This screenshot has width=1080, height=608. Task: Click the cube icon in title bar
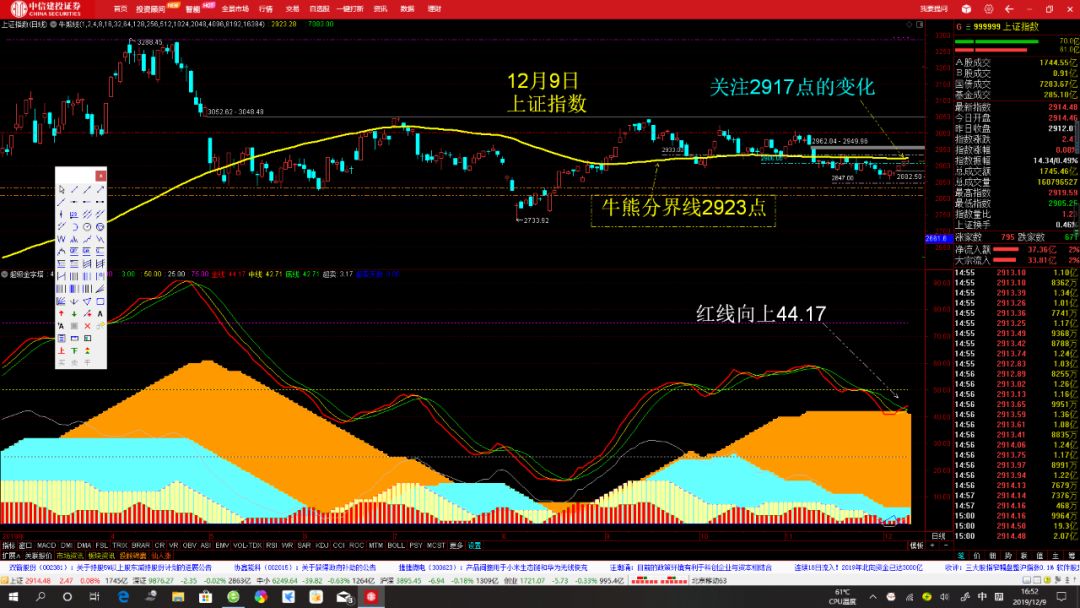click(966, 9)
